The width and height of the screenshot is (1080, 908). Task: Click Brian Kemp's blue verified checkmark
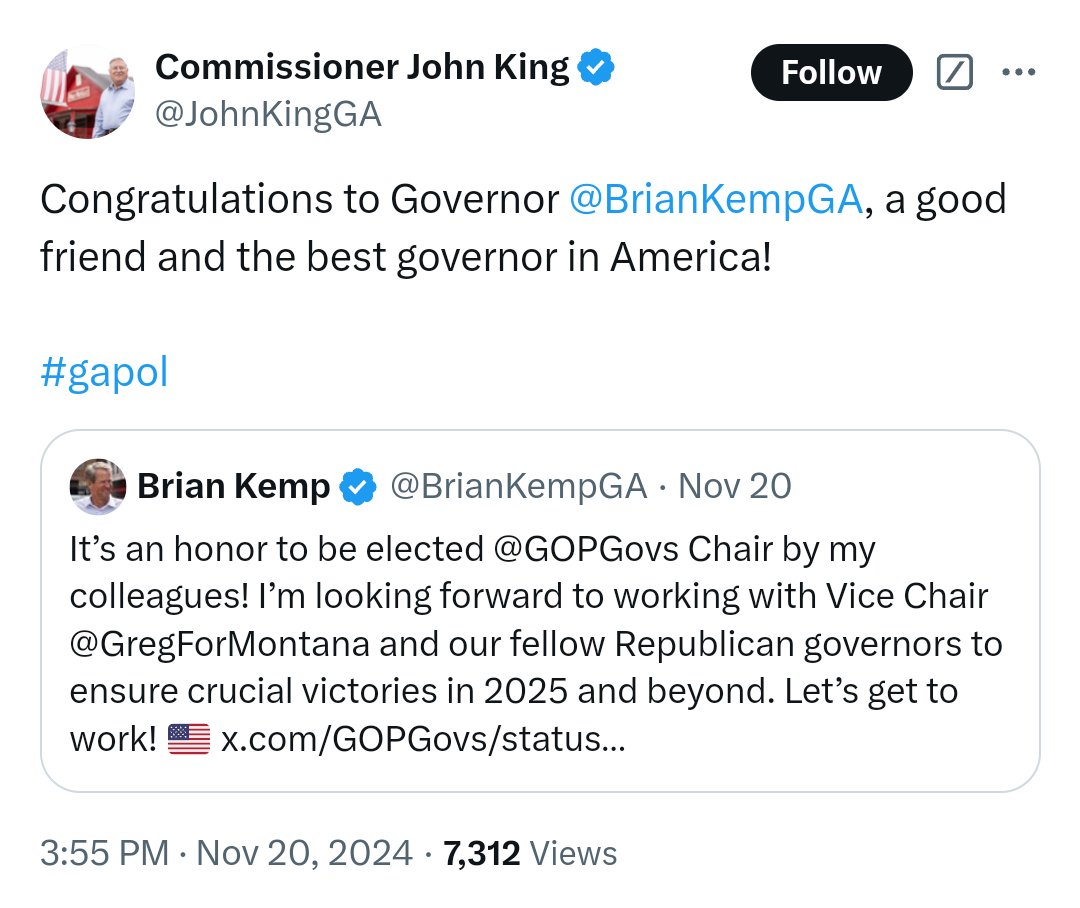coord(358,487)
